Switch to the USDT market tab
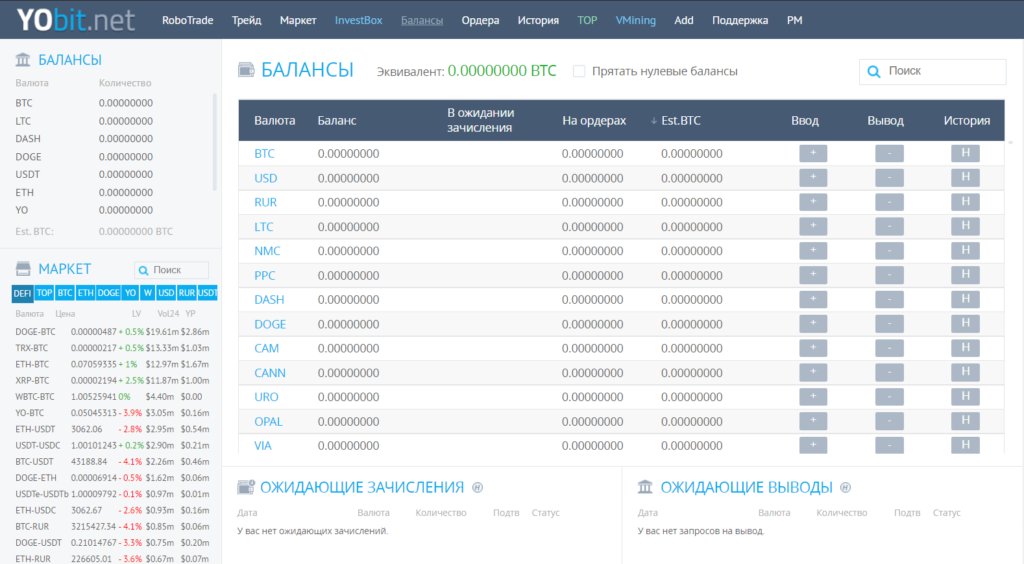The width and height of the screenshot is (1024, 564). pyautogui.click(x=208, y=293)
